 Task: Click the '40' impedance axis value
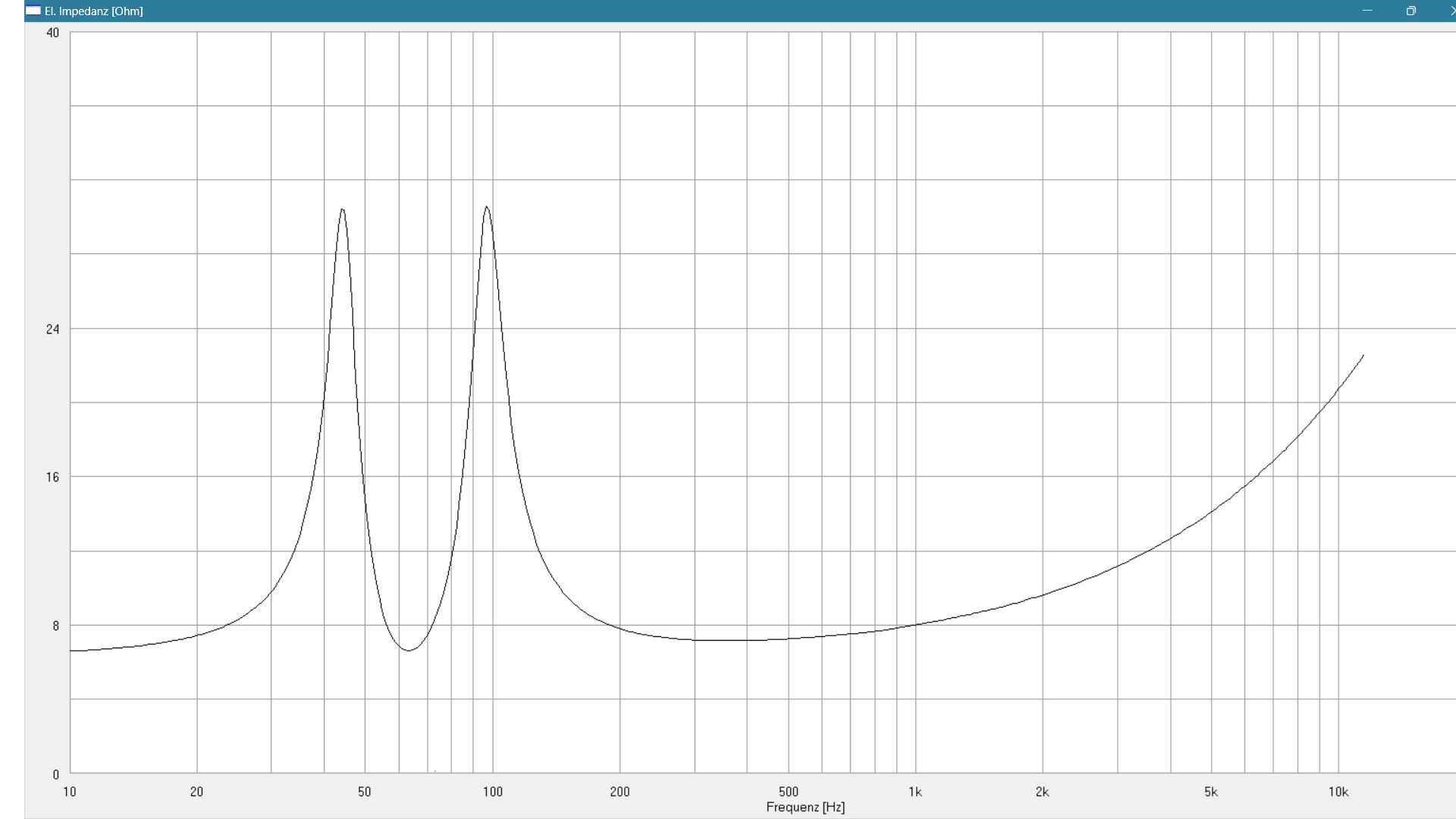(52, 33)
